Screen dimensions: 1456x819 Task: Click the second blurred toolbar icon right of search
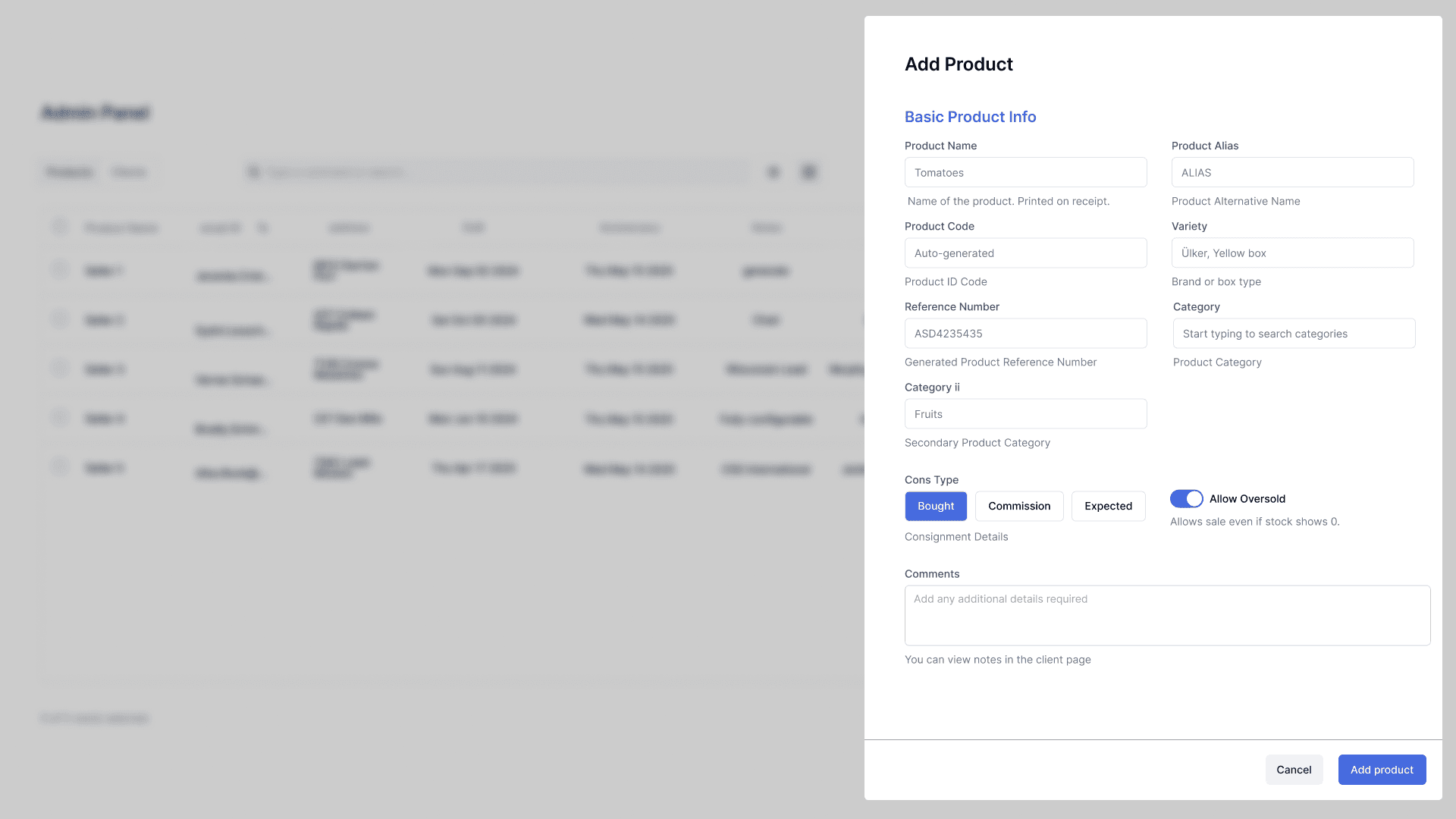tap(809, 172)
